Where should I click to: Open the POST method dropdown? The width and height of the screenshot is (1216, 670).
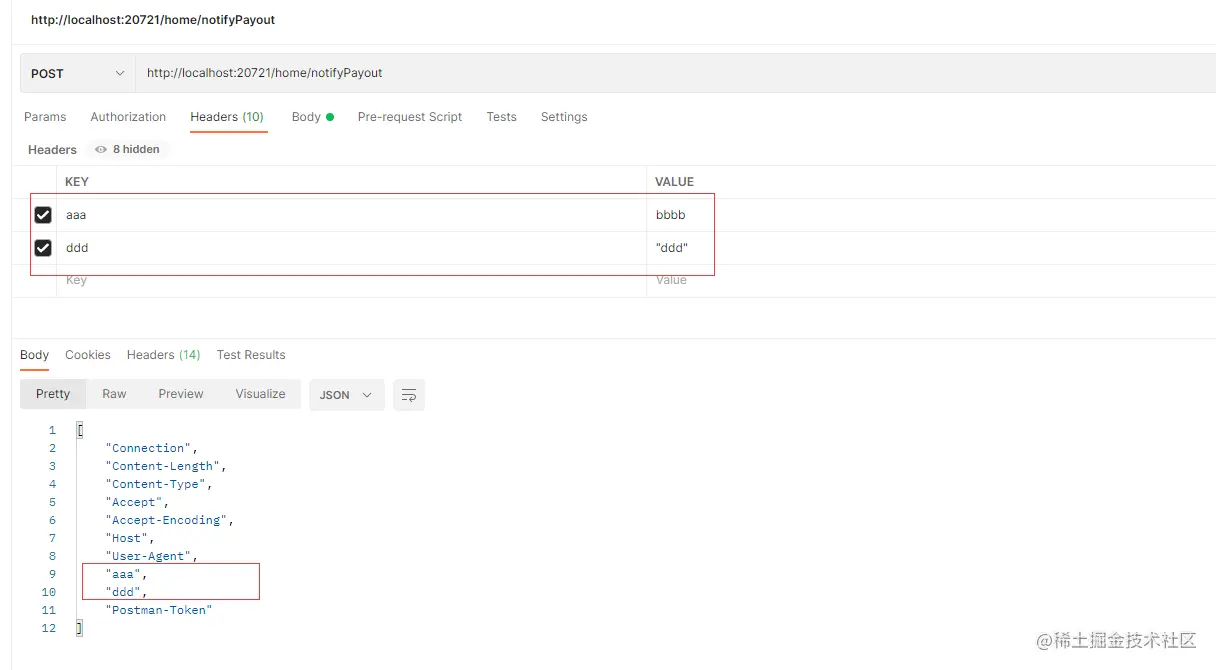[x=78, y=73]
